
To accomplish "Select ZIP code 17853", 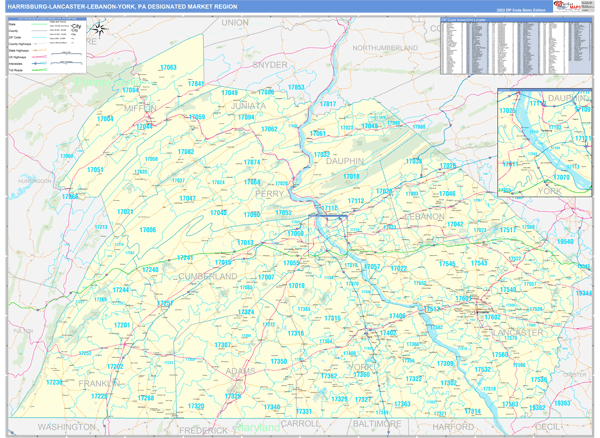I will tap(296, 87).
